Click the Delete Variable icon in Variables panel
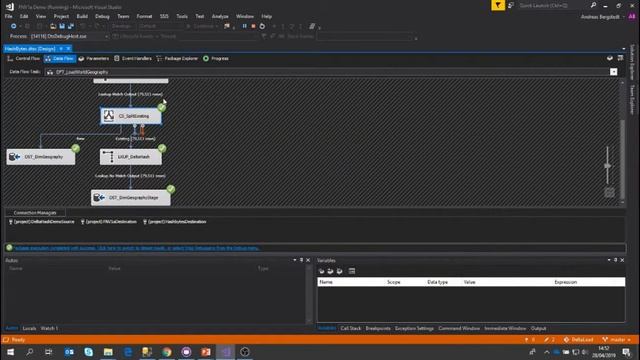 pyautogui.click(x=339, y=271)
